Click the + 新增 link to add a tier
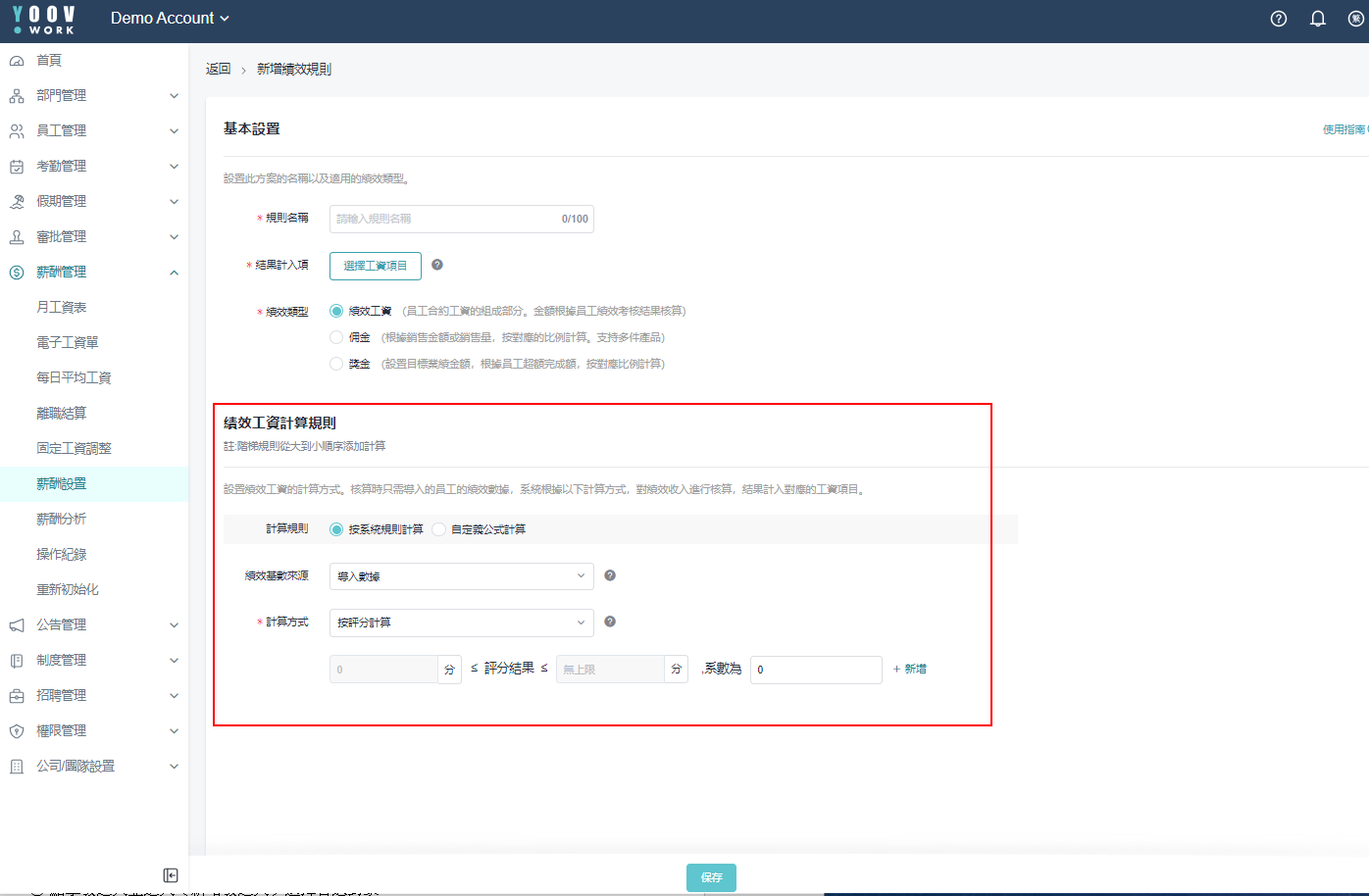The width and height of the screenshot is (1369, 896). pos(910,669)
